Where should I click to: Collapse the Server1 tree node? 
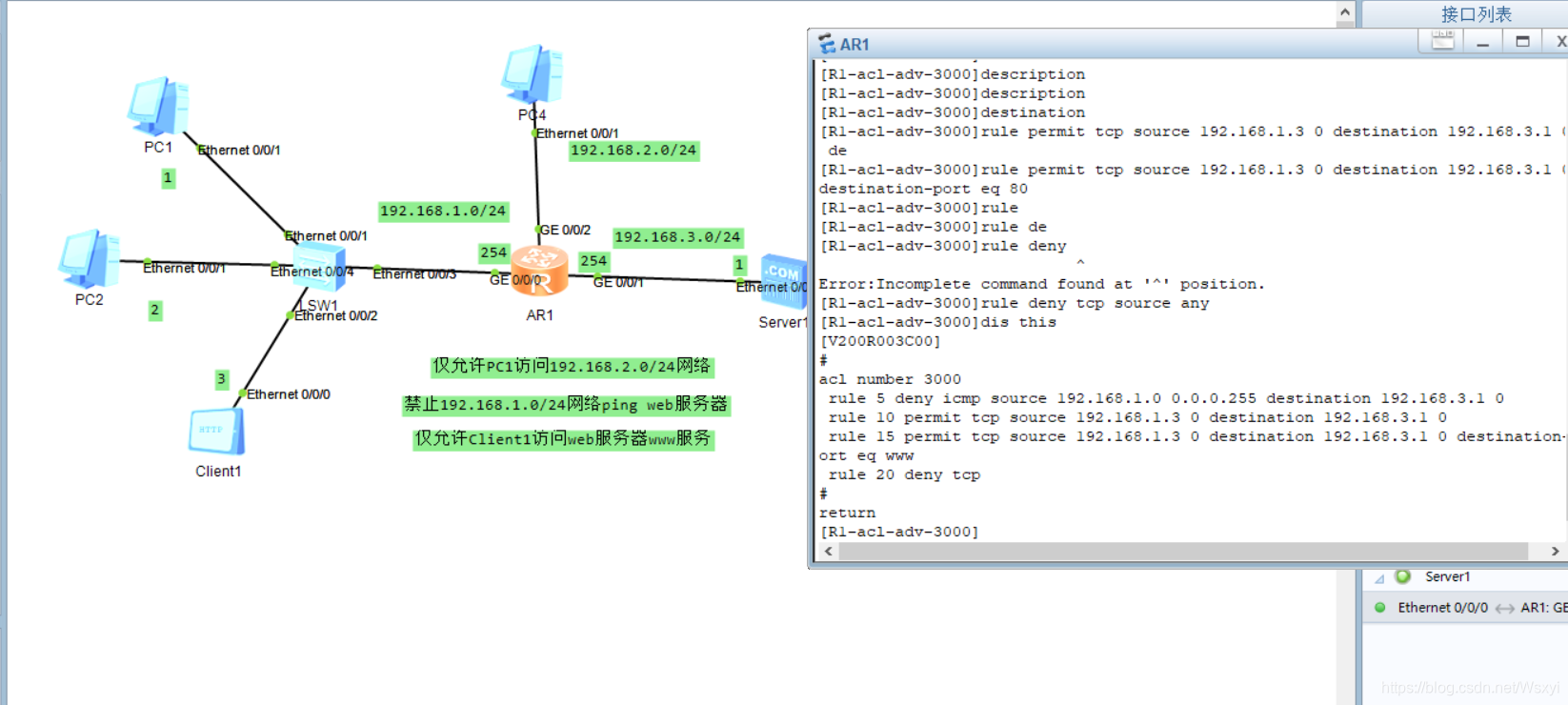1378,578
